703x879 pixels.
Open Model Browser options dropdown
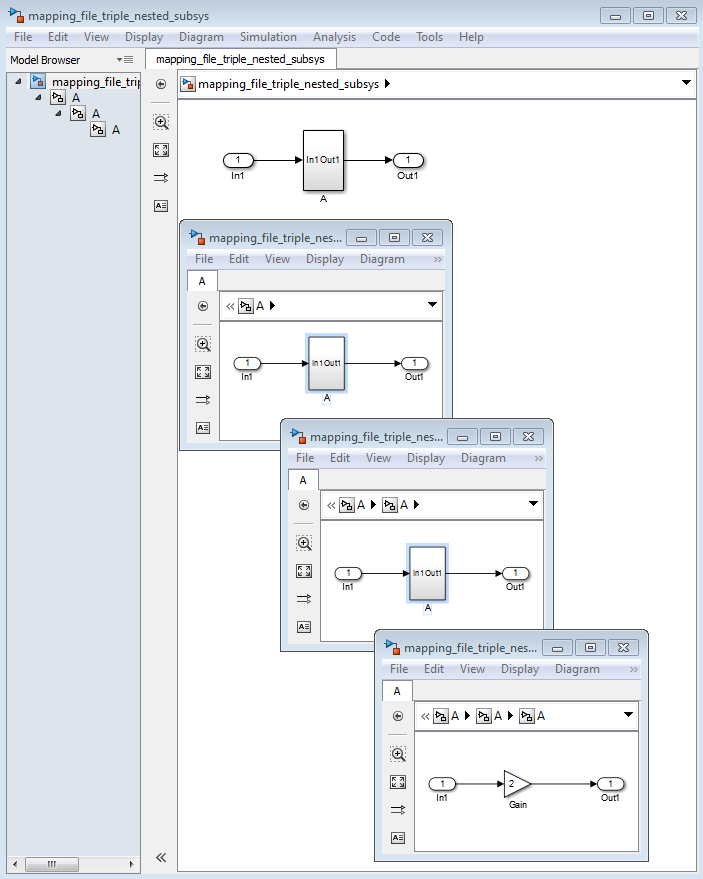click(124, 59)
